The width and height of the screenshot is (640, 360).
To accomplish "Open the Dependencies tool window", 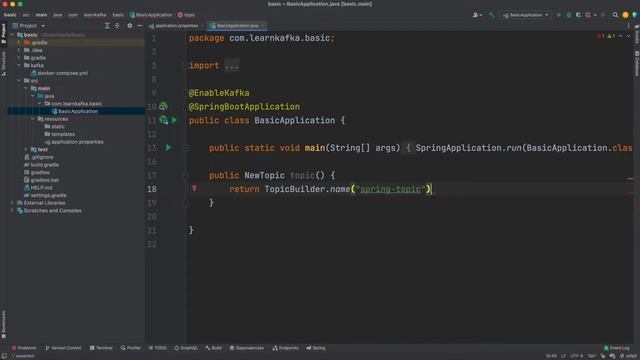I will click(247, 348).
